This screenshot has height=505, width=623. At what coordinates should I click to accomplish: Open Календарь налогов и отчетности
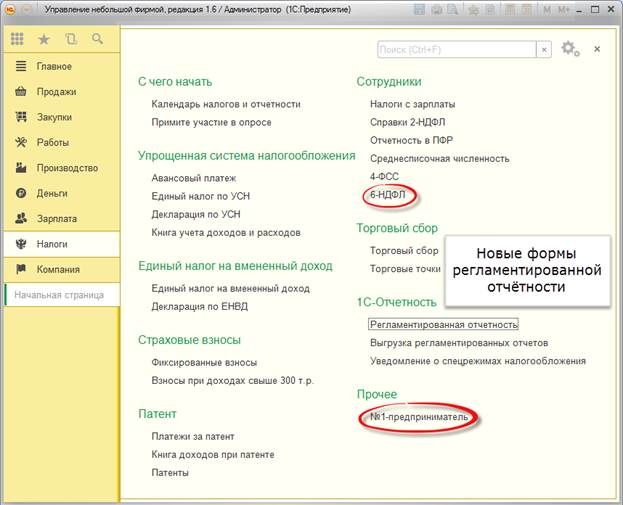click(x=226, y=104)
